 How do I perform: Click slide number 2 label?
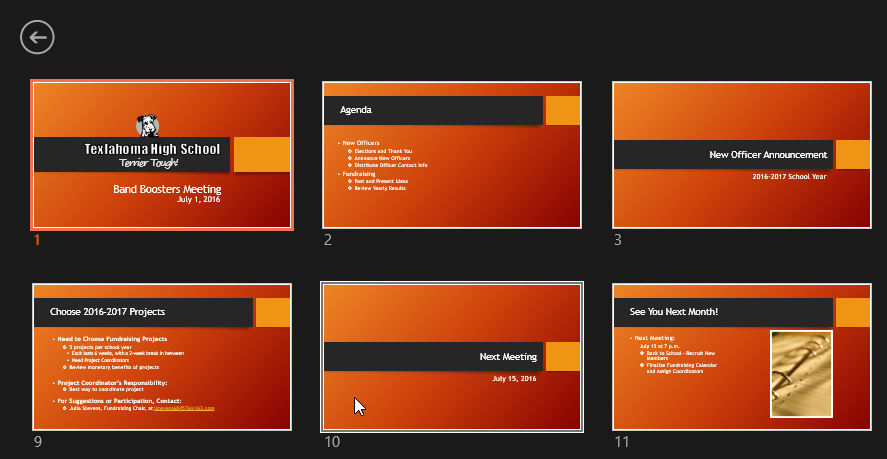click(x=328, y=240)
